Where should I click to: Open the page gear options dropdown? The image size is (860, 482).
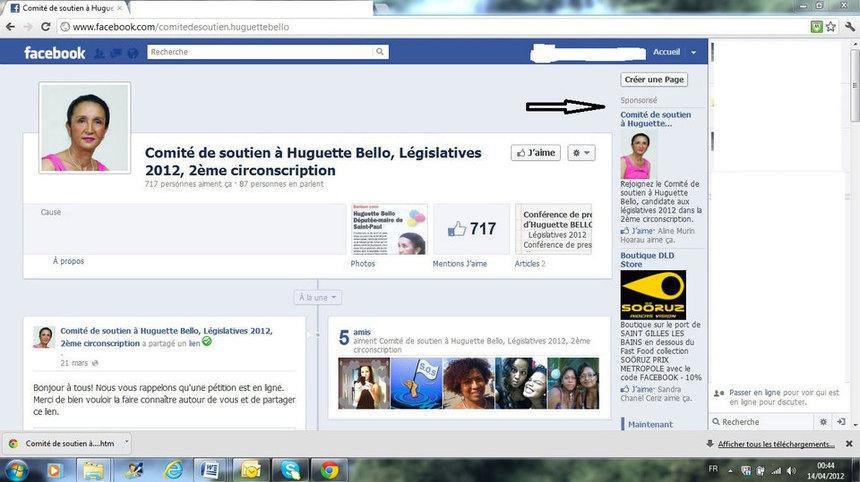tap(581, 152)
